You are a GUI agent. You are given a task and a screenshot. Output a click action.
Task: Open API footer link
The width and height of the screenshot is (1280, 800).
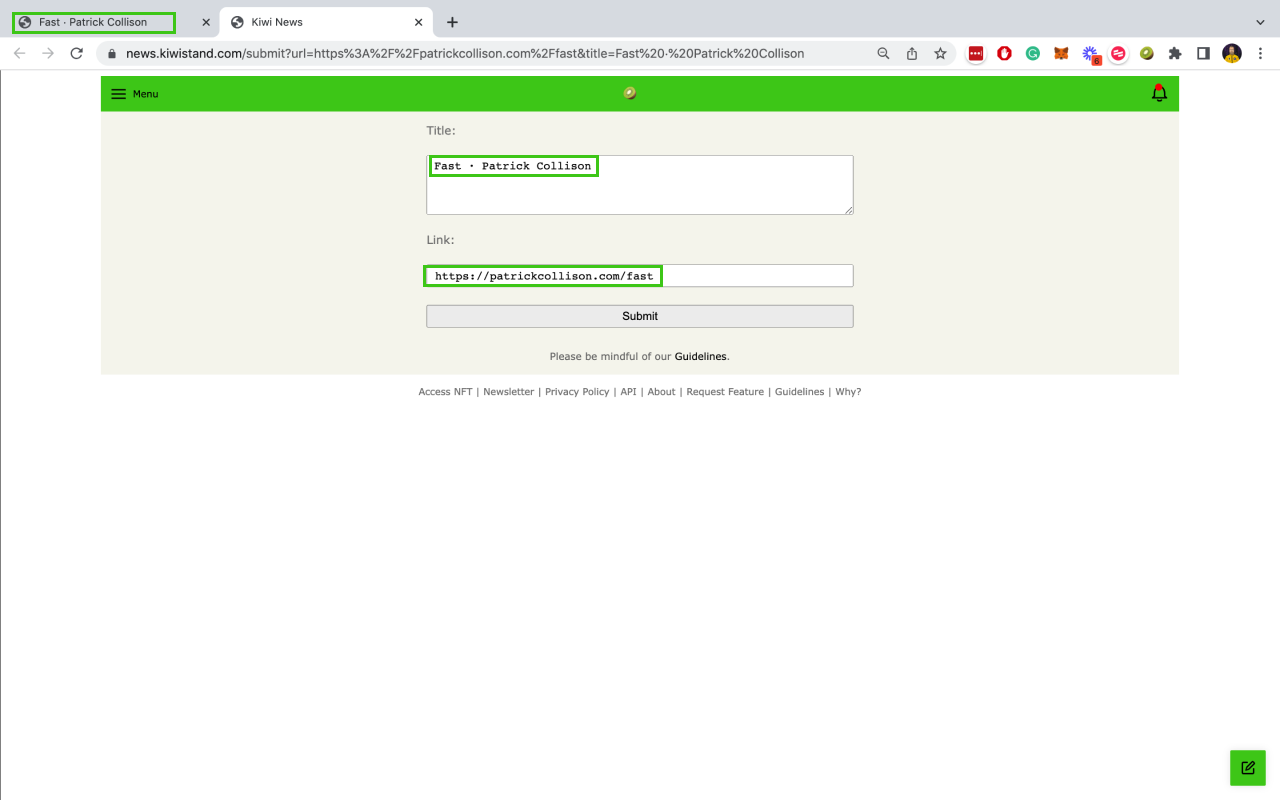(x=628, y=392)
